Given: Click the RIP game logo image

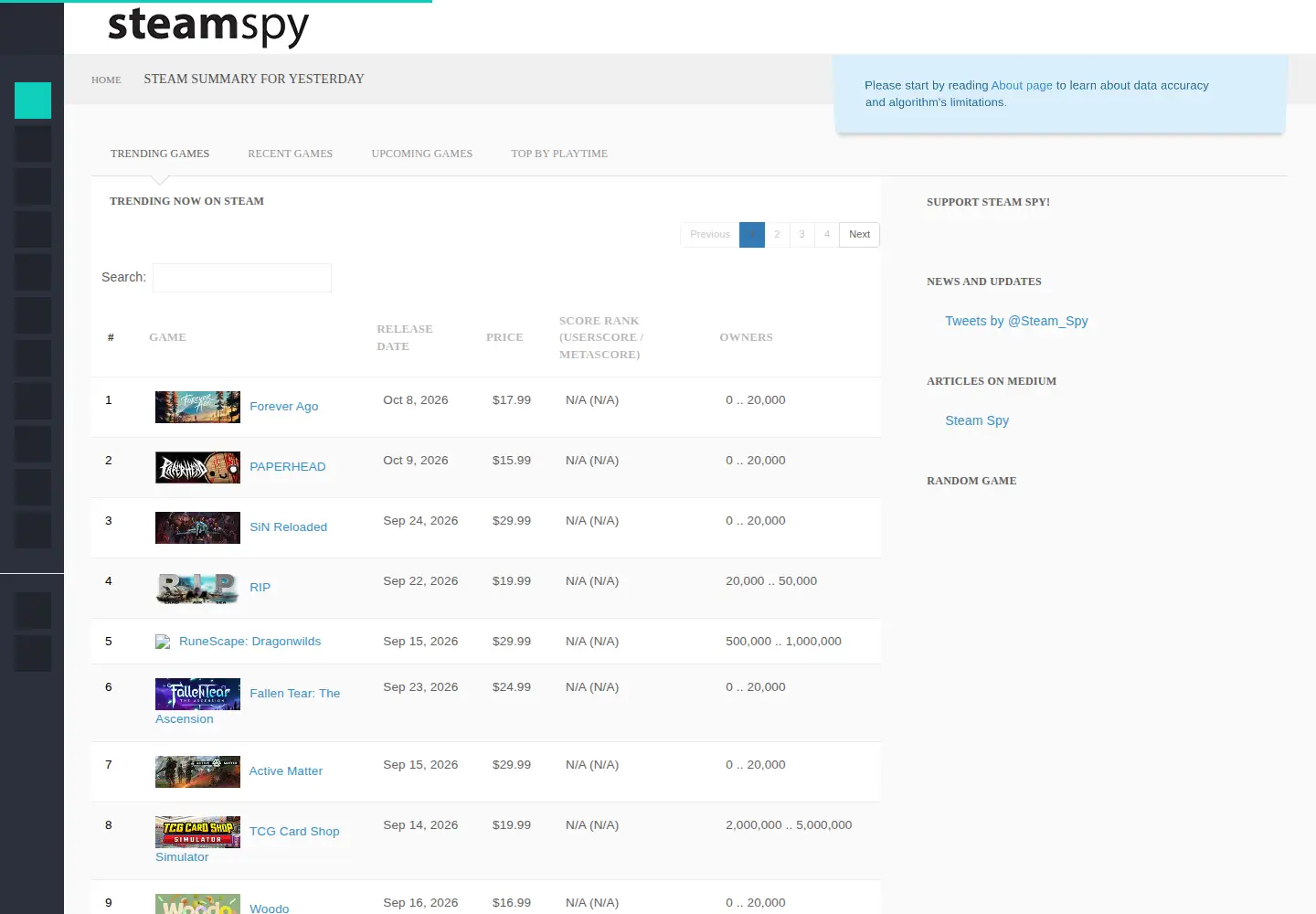Looking at the screenshot, I should point(197,588).
